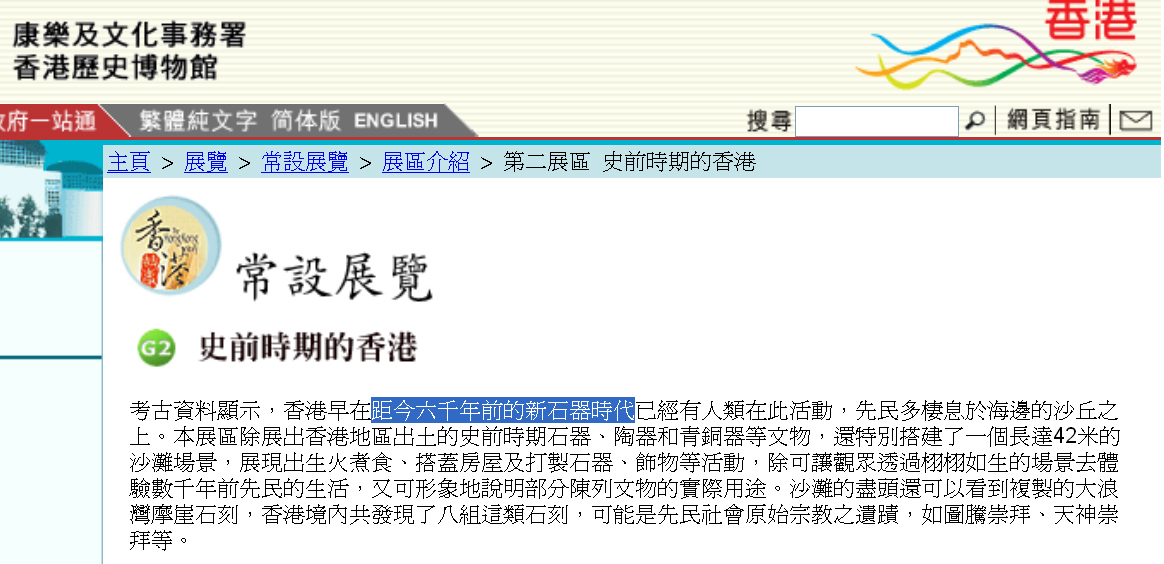Viewport: 1164px width, 564px height.
Task: Open 網頁指南 site map
Action: click(1053, 119)
